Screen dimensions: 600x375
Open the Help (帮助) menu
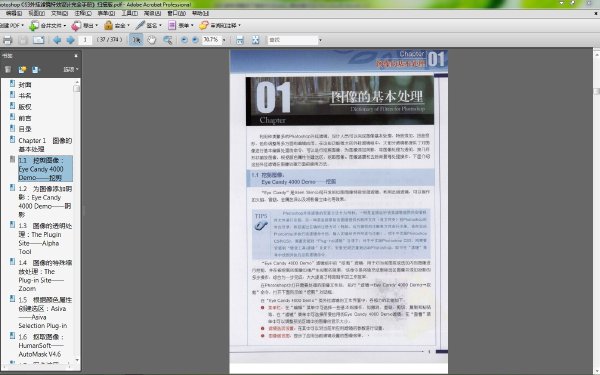(200, 13)
